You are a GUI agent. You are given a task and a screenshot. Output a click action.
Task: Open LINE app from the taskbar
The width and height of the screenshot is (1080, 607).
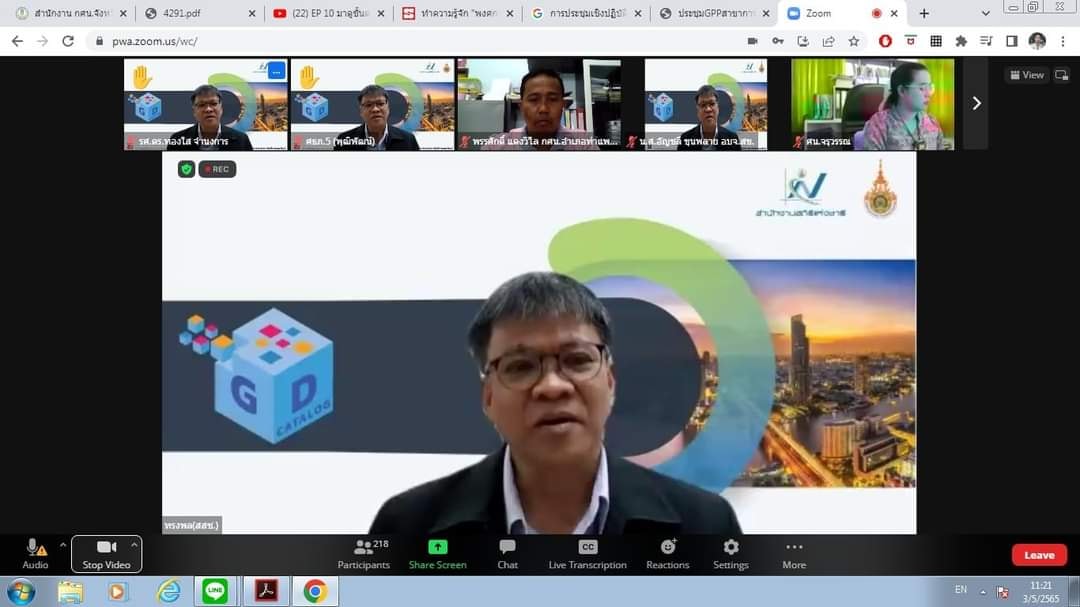215,591
